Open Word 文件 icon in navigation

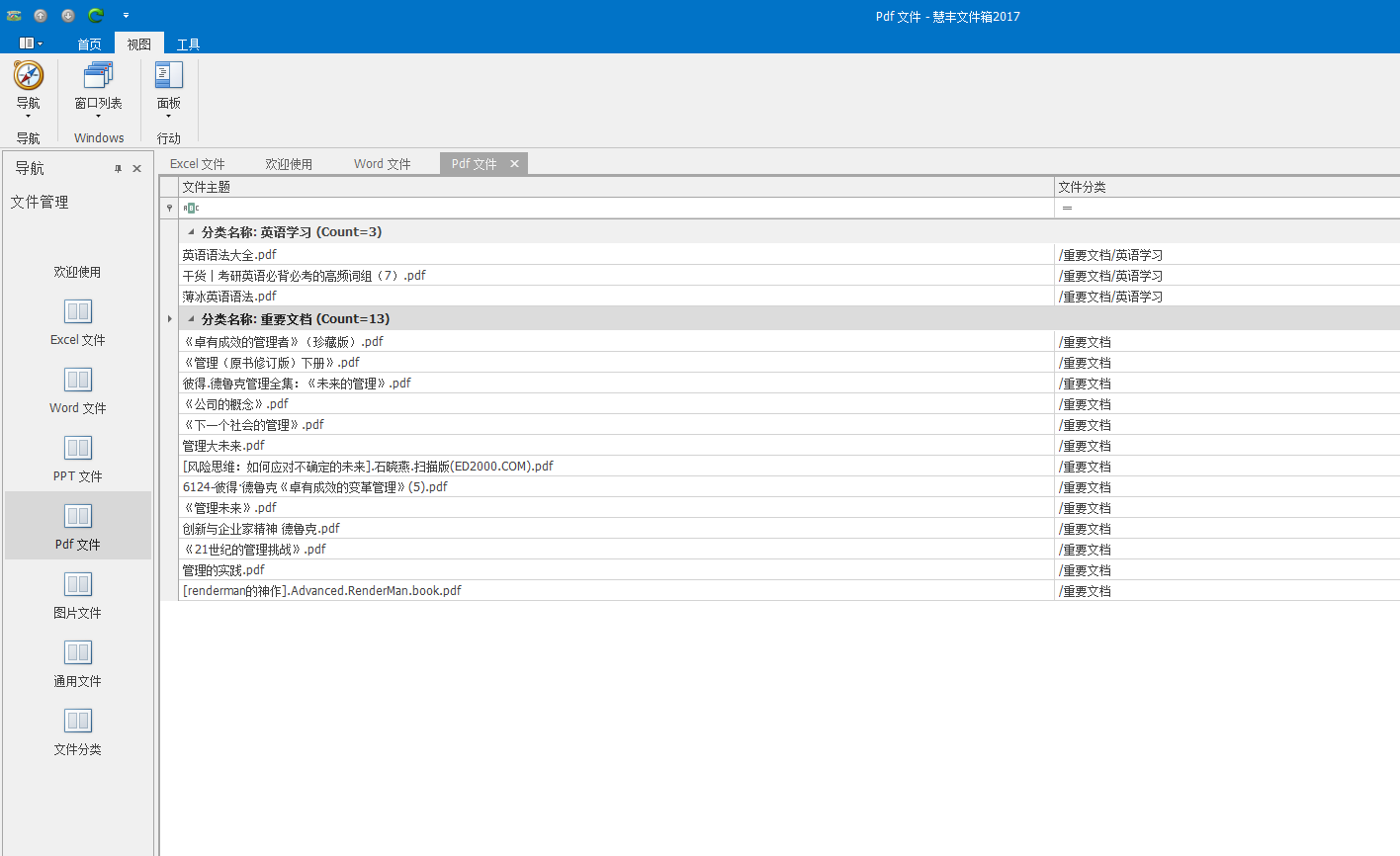coord(78,380)
